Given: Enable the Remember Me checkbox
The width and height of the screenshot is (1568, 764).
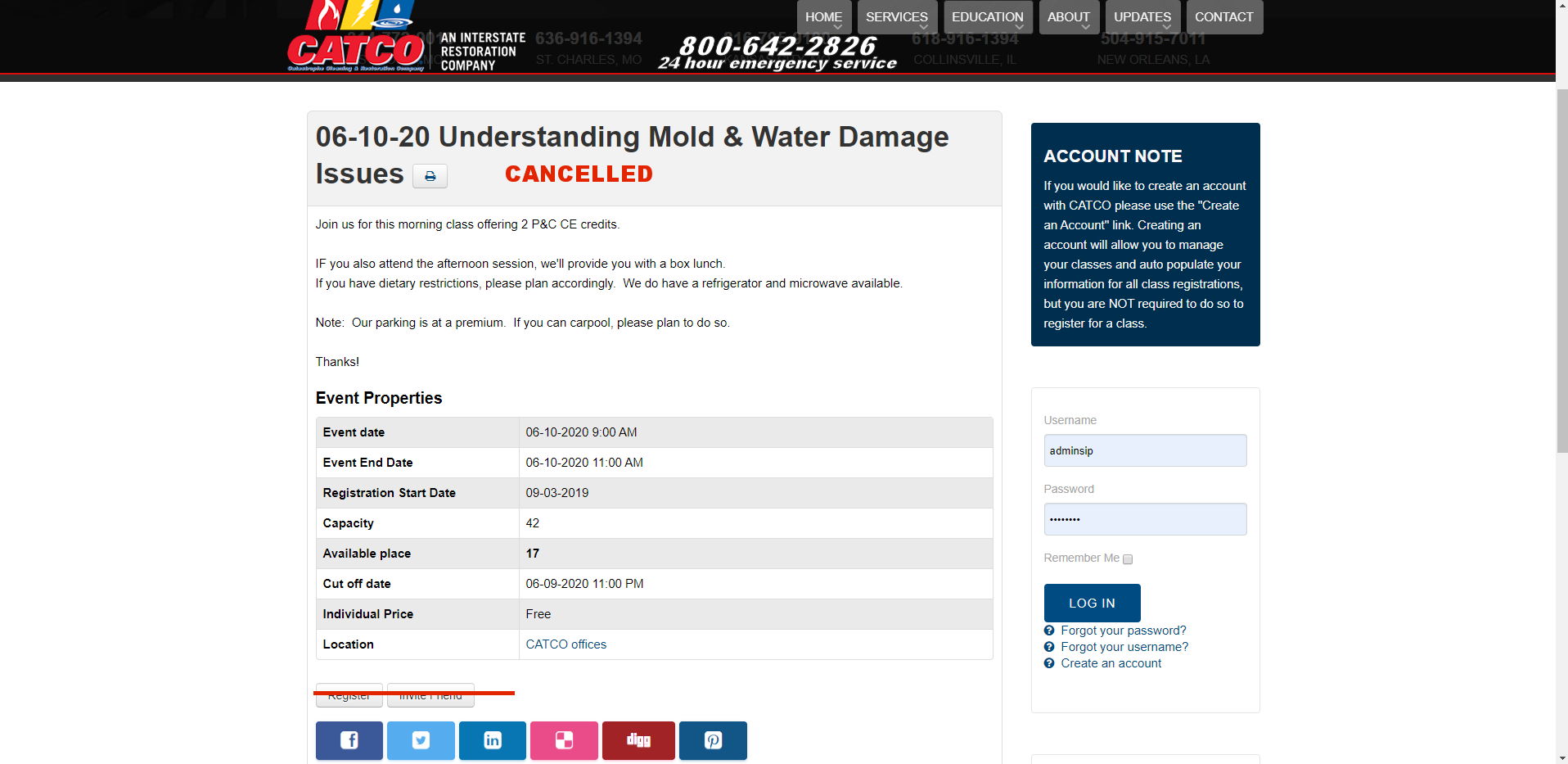Looking at the screenshot, I should [x=1128, y=559].
